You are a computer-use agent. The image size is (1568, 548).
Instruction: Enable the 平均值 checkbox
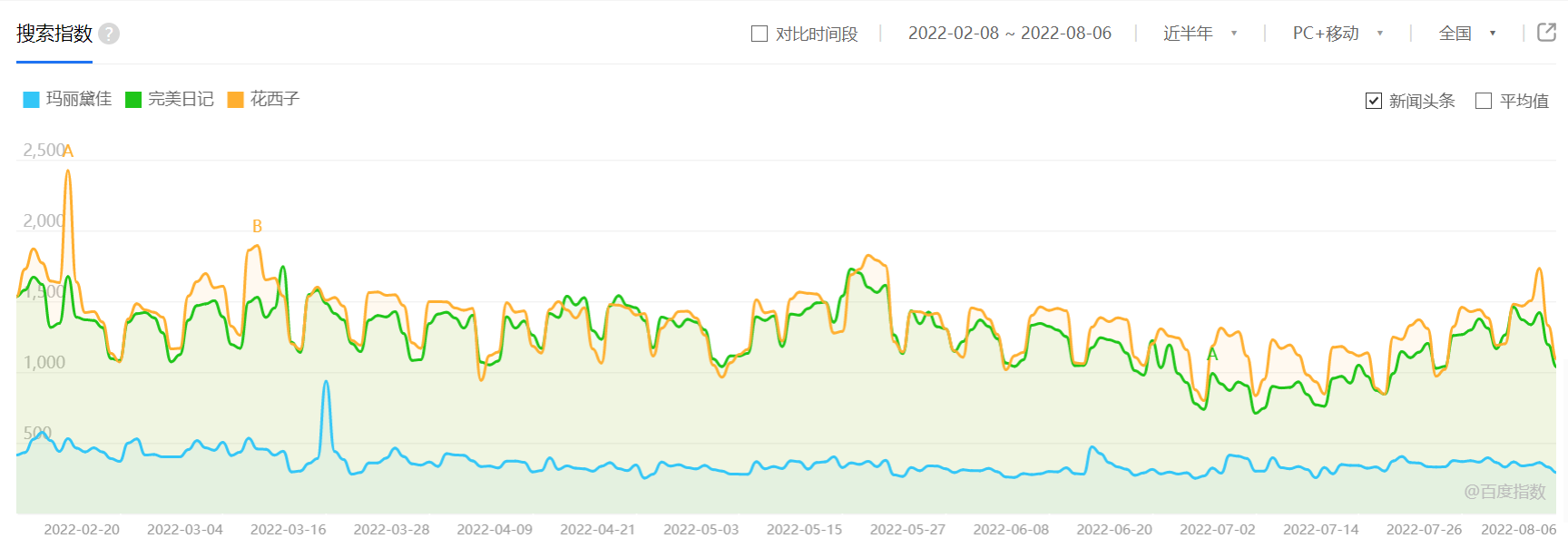1484,101
